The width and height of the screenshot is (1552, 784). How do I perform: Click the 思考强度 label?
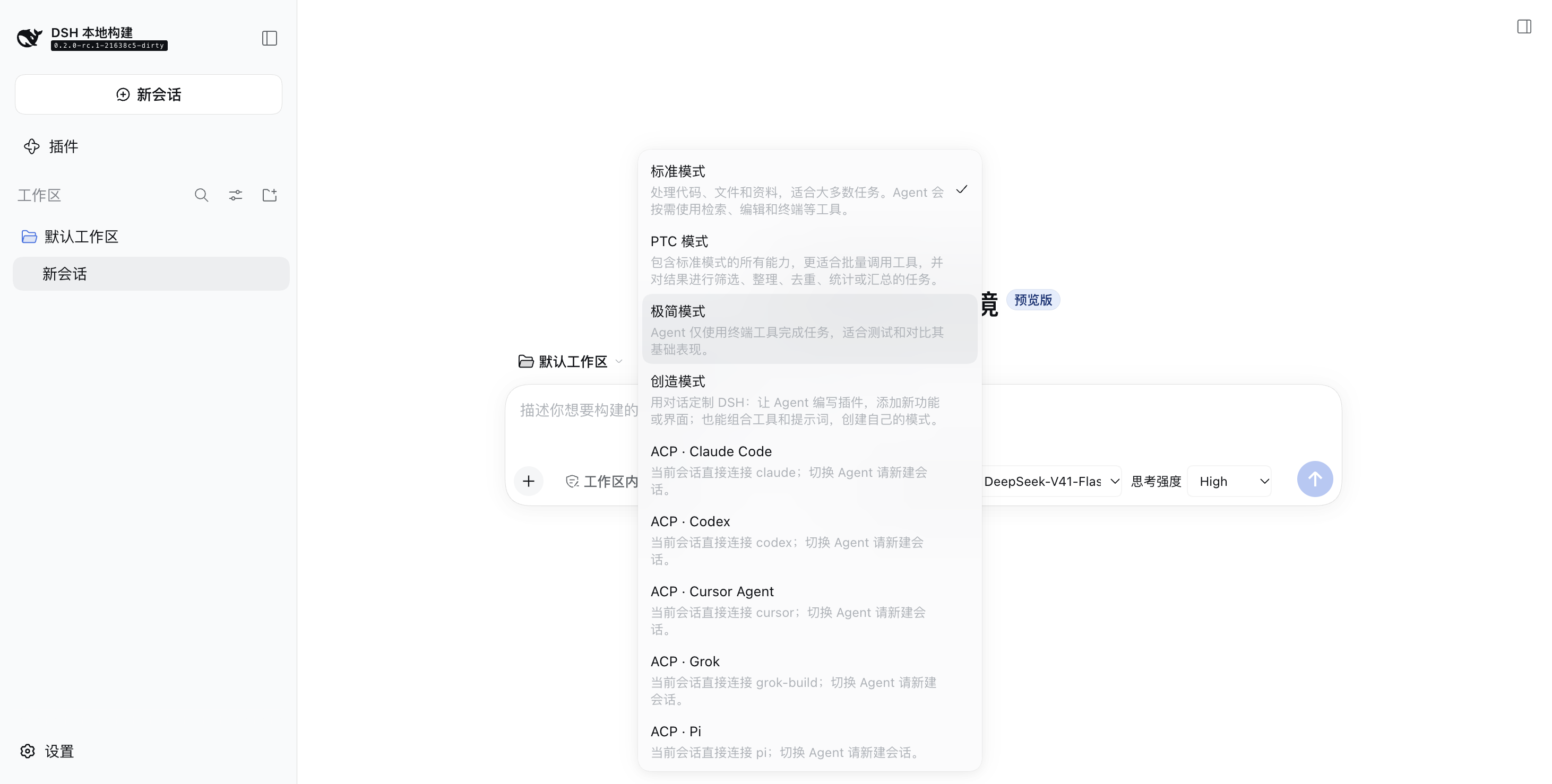click(x=1156, y=481)
